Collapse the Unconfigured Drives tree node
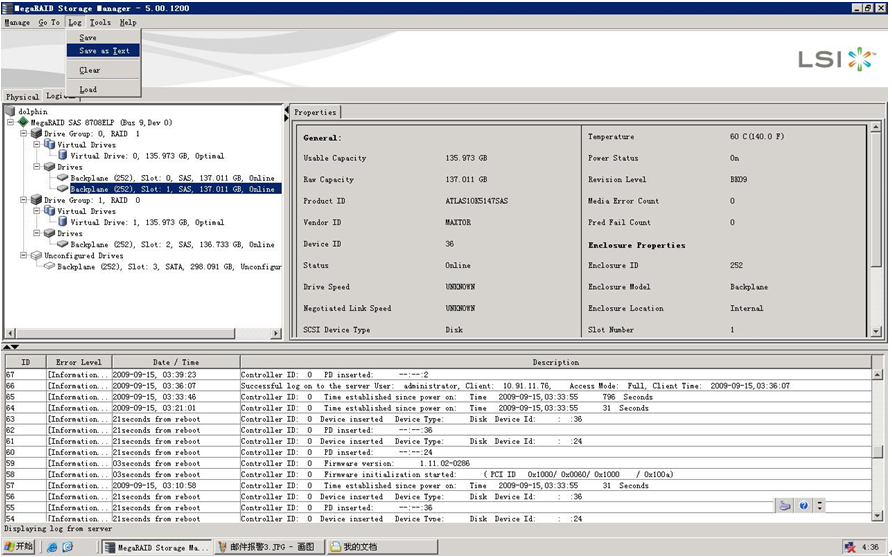 pos(23,255)
